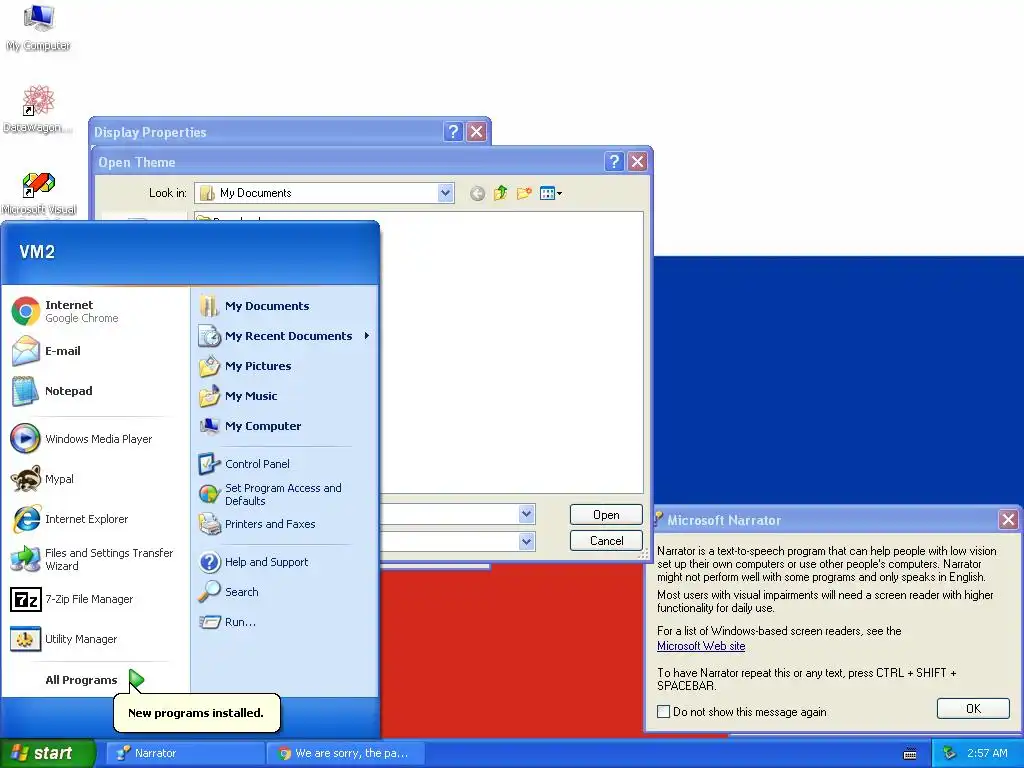Click the VM2 user name header
The width and height of the screenshot is (1024, 768).
click(x=37, y=251)
